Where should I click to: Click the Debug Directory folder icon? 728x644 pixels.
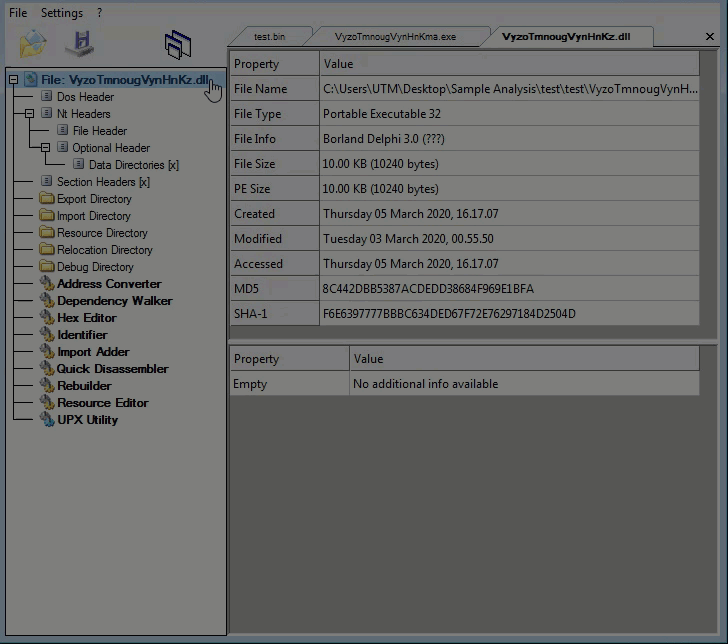pyautogui.click(x=46, y=266)
